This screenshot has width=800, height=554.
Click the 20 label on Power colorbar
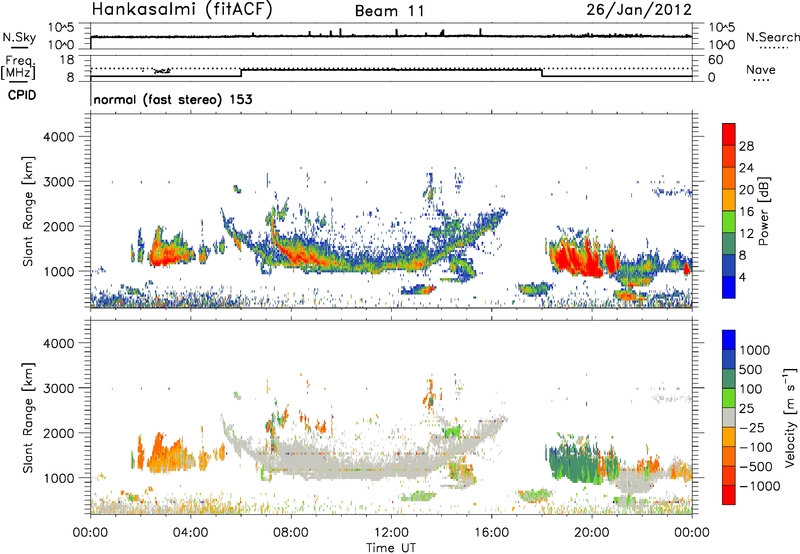click(x=746, y=190)
